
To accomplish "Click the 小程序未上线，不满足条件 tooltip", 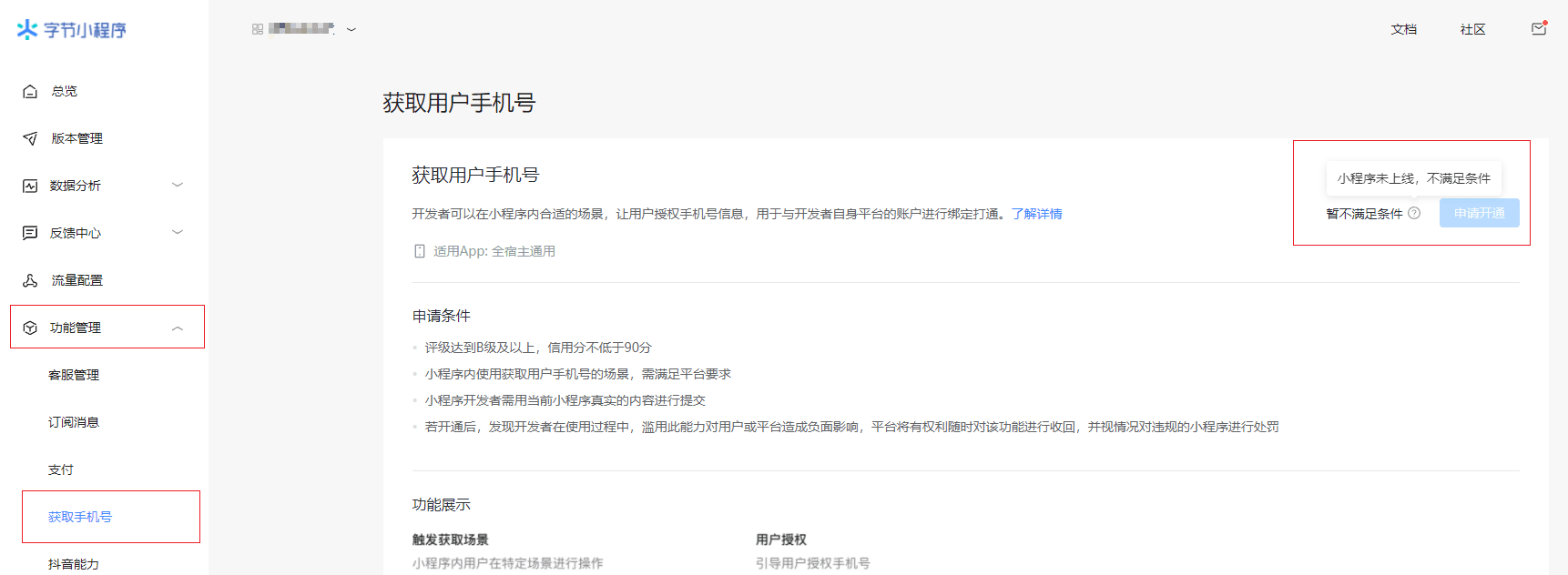I will 1414,178.
